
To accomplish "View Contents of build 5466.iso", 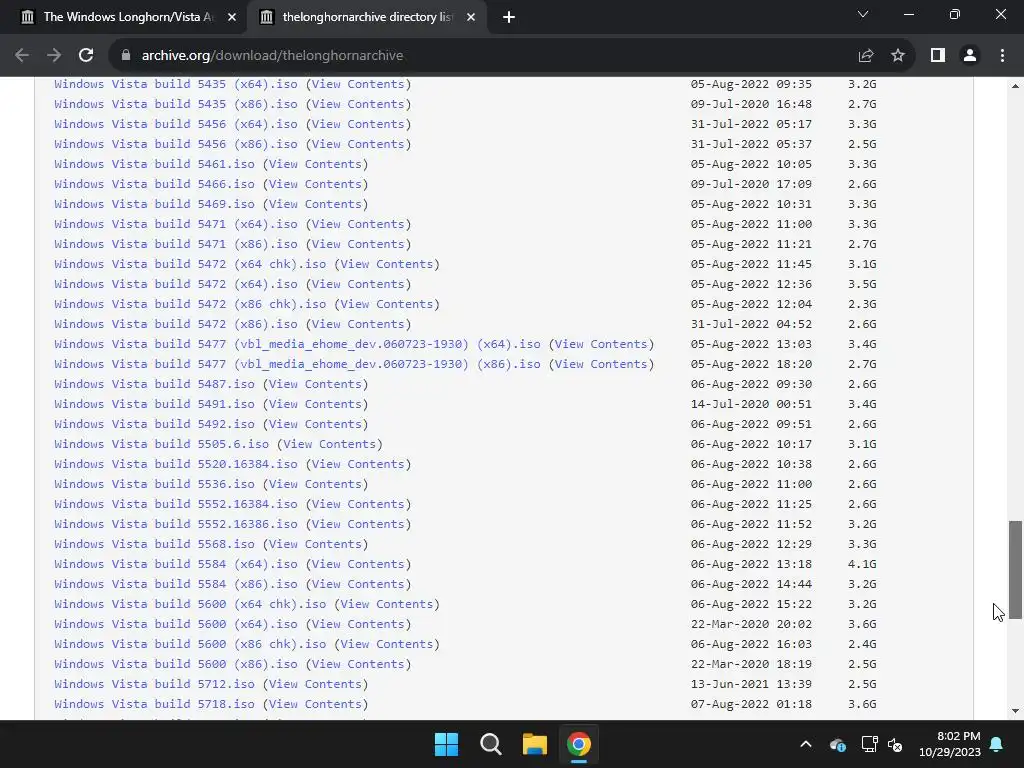I will tap(315, 184).
